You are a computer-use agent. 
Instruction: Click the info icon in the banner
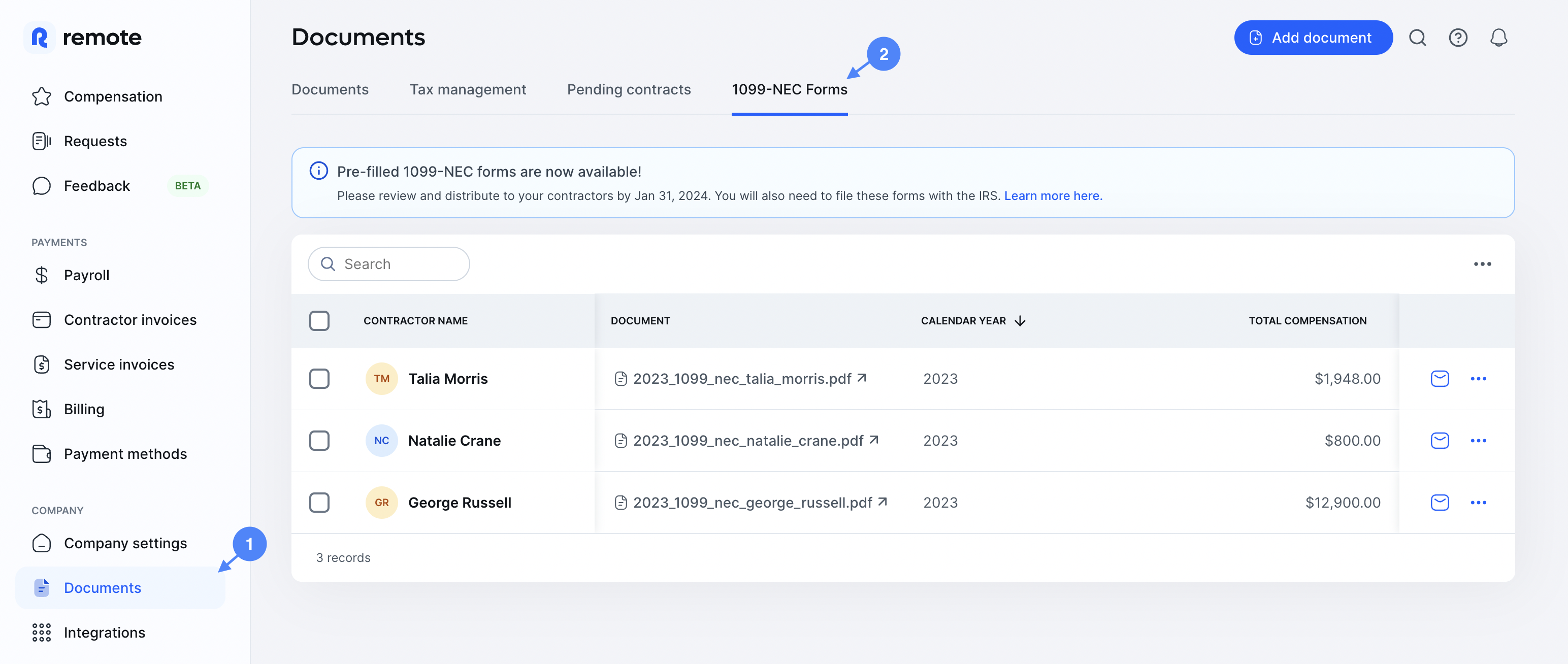coord(318,171)
